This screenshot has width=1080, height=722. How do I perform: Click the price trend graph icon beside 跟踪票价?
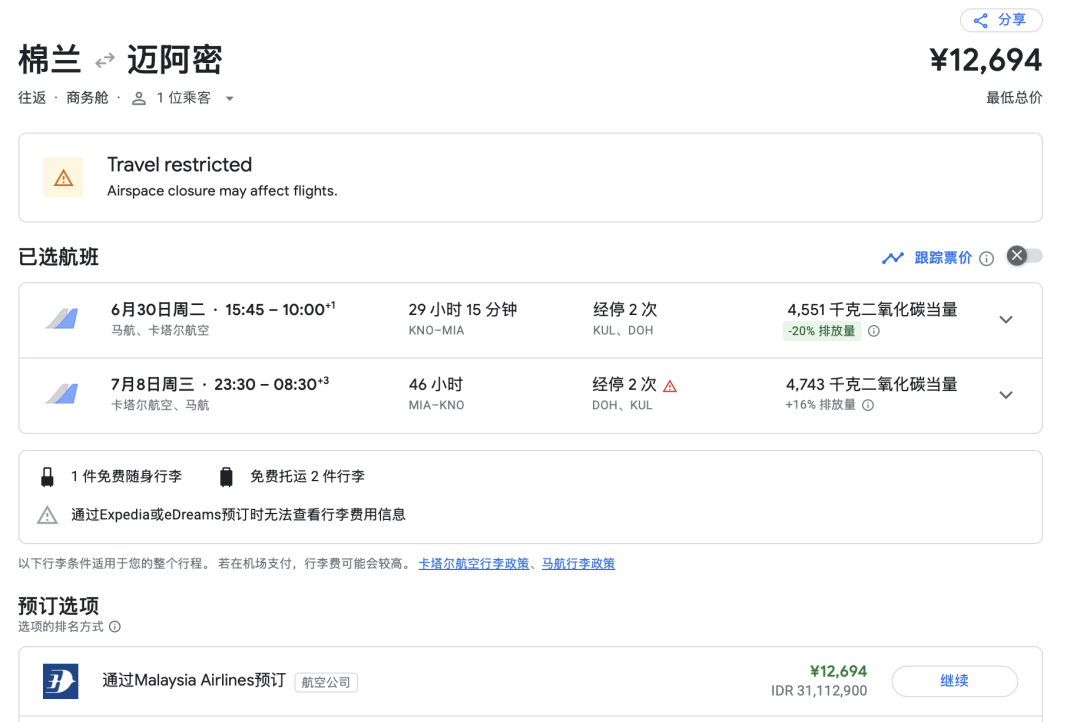tap(893, 257)
